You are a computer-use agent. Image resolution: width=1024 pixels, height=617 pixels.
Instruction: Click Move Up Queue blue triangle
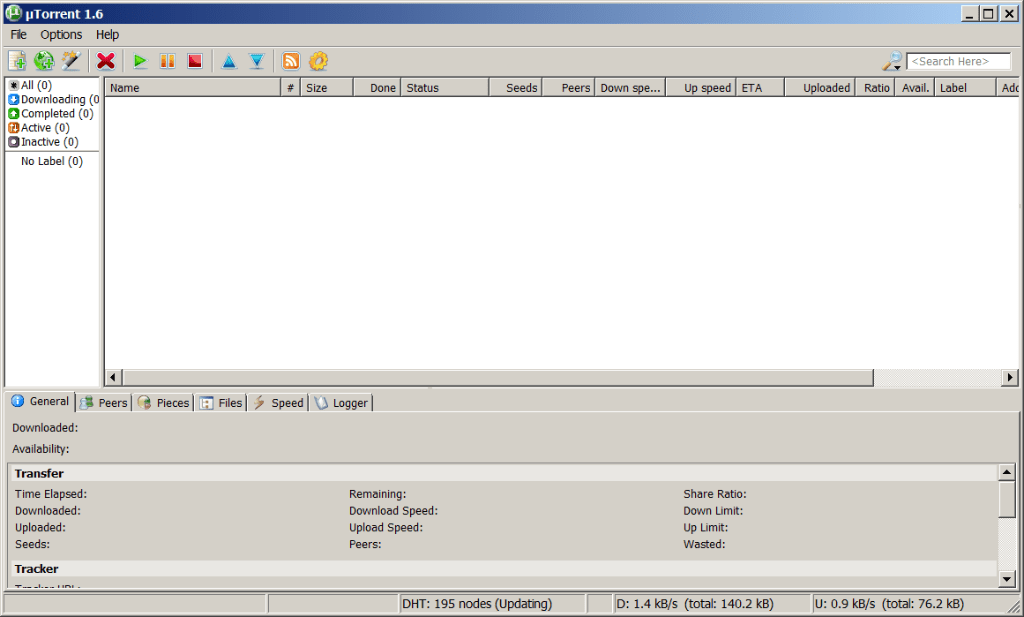(x=229, y=61)
